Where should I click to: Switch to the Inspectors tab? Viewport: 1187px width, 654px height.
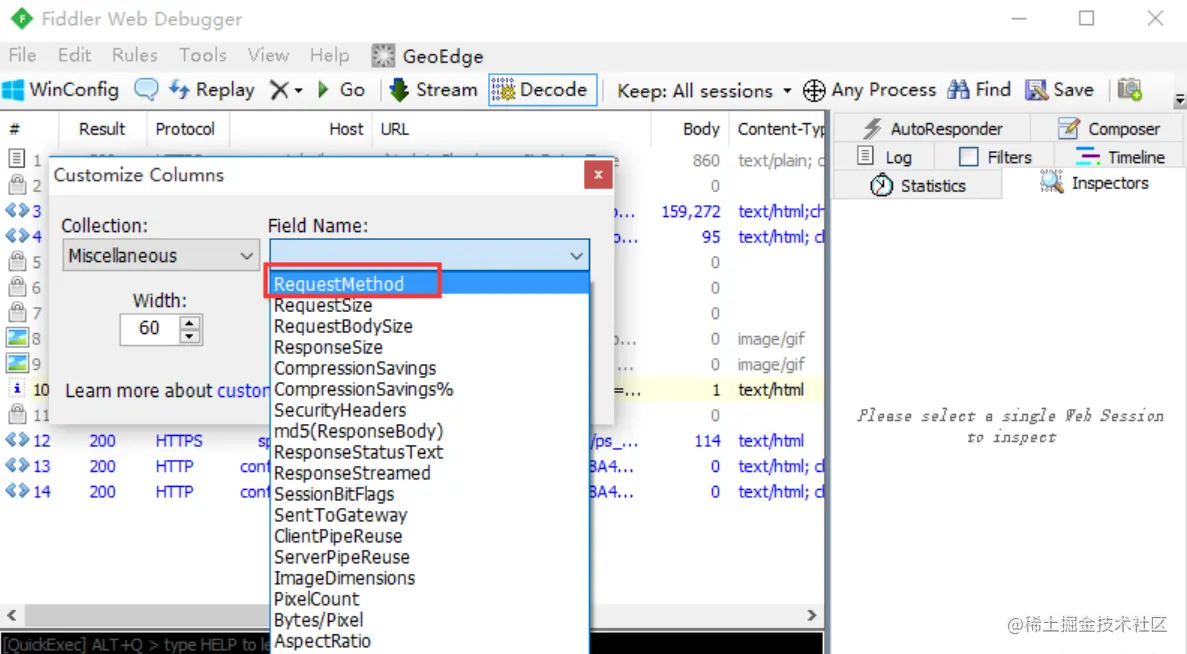point(1094,183)
